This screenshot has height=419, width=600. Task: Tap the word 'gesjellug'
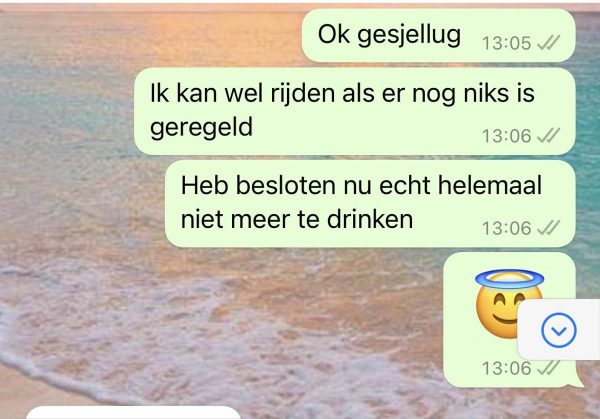409,35
